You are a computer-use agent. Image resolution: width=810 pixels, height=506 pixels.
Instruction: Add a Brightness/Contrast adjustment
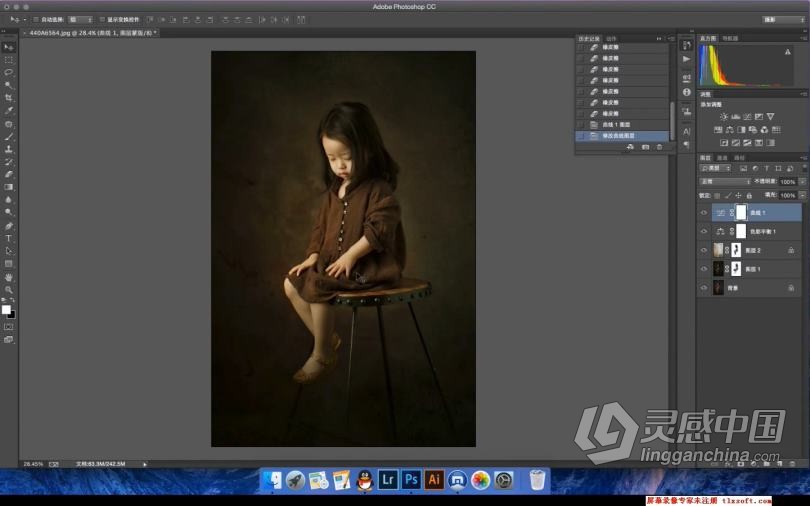pos(724,117)
